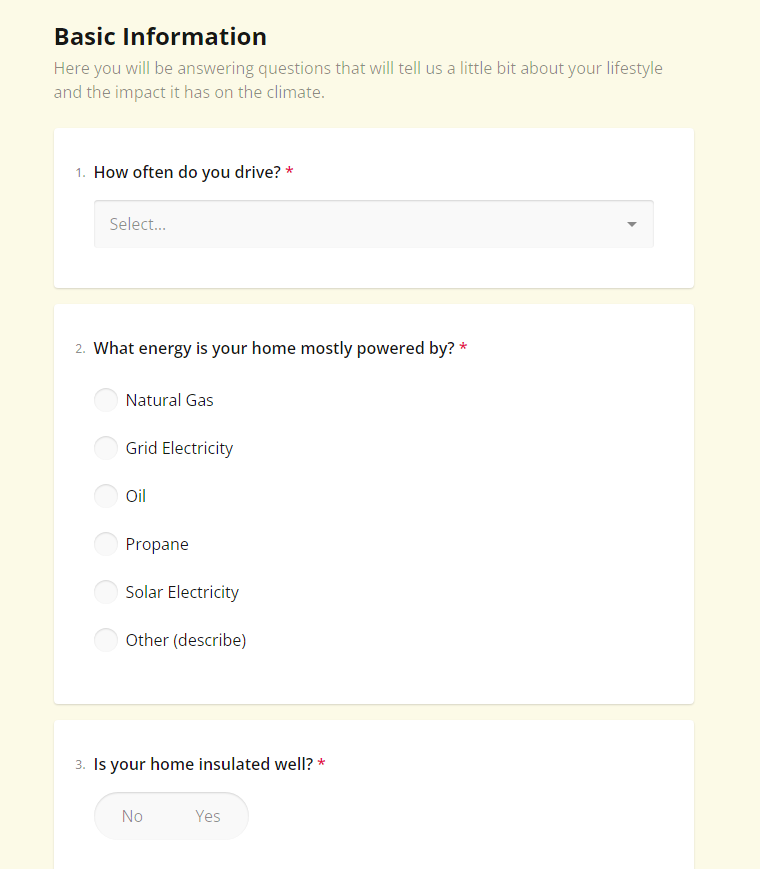Select the Propane radio button
Image resolution: width=760 pixels, height=869 pixels.
click(106, 544)
